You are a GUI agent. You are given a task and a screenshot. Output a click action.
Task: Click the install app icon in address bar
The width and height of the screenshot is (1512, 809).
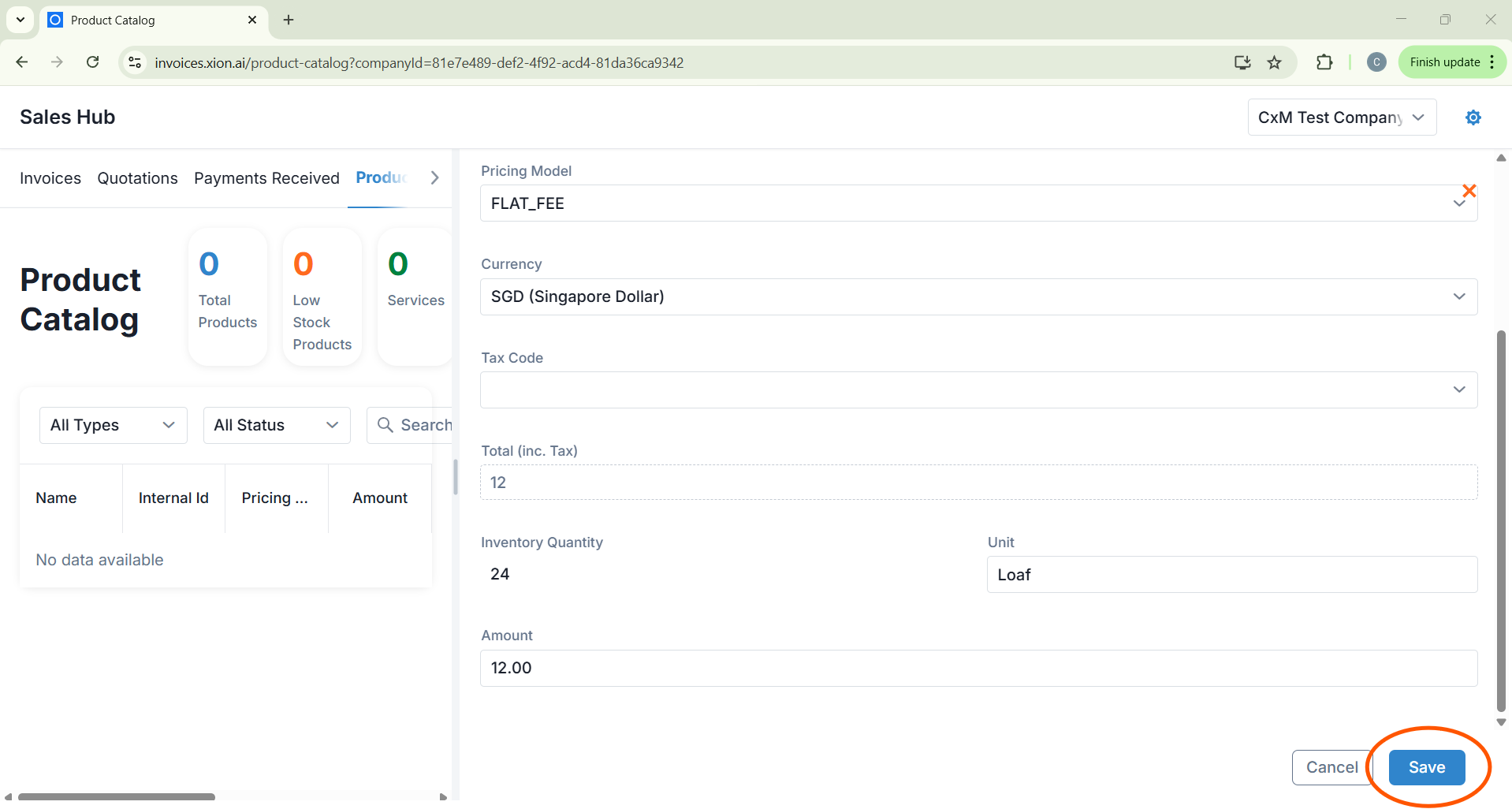[x=1242, y=62]
